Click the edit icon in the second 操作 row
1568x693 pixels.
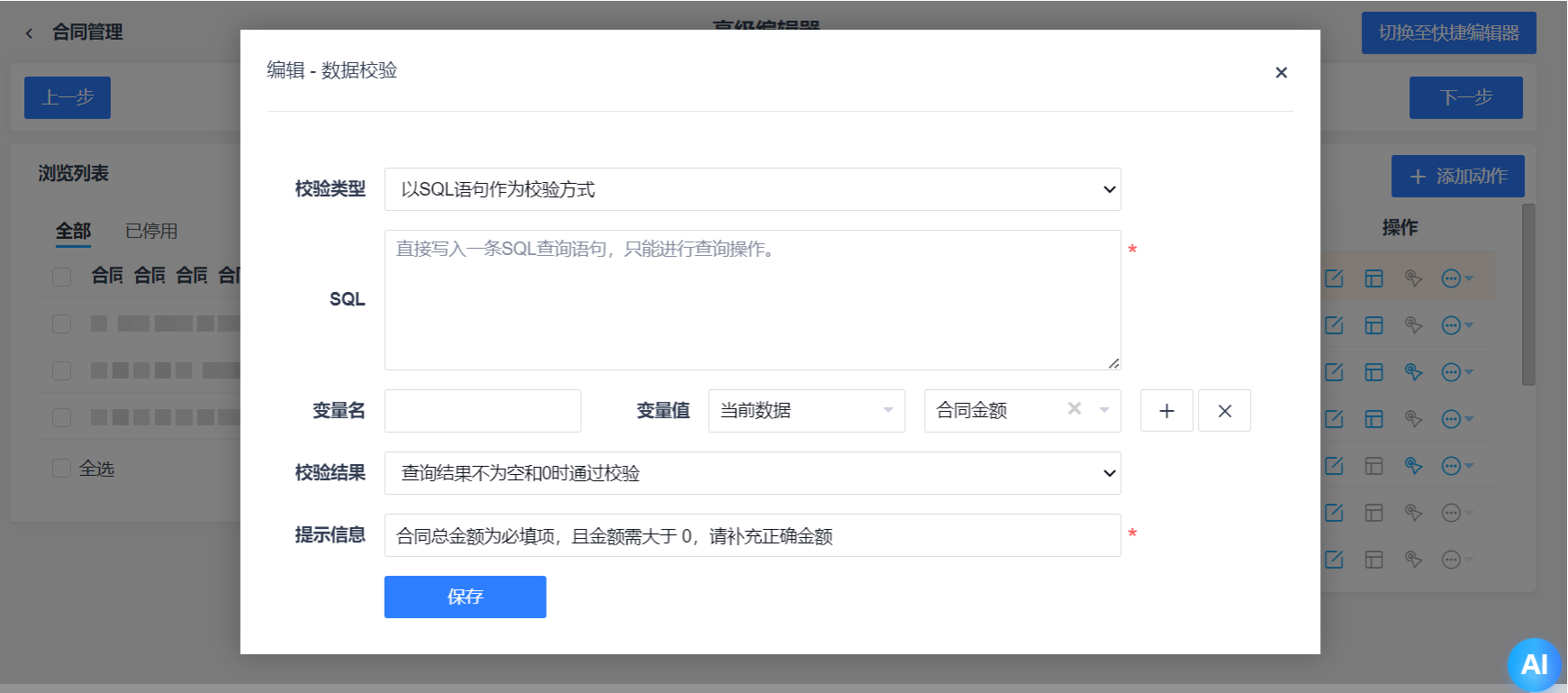1334,325
